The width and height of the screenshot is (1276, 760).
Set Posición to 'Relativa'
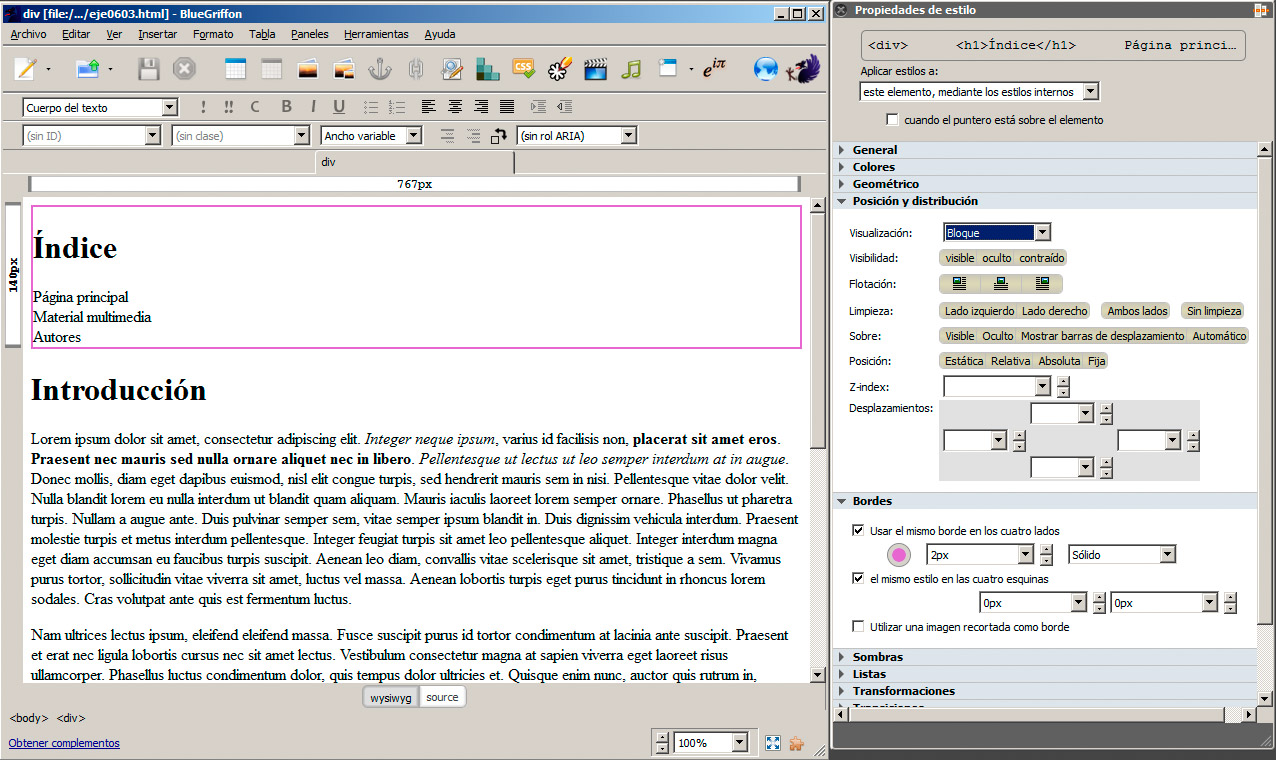[1010, 361]
